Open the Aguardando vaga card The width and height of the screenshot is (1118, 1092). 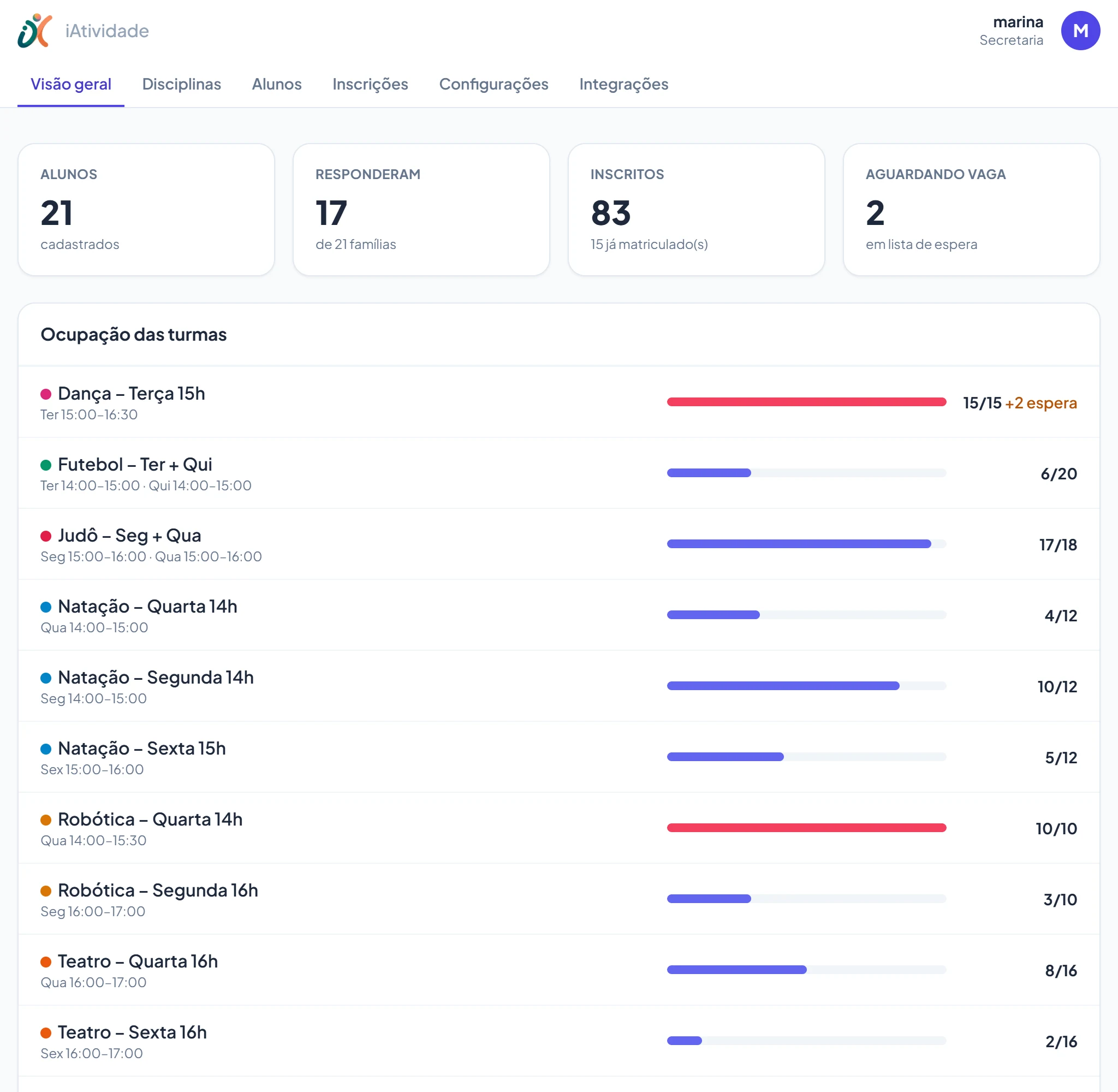coord(971,209)
